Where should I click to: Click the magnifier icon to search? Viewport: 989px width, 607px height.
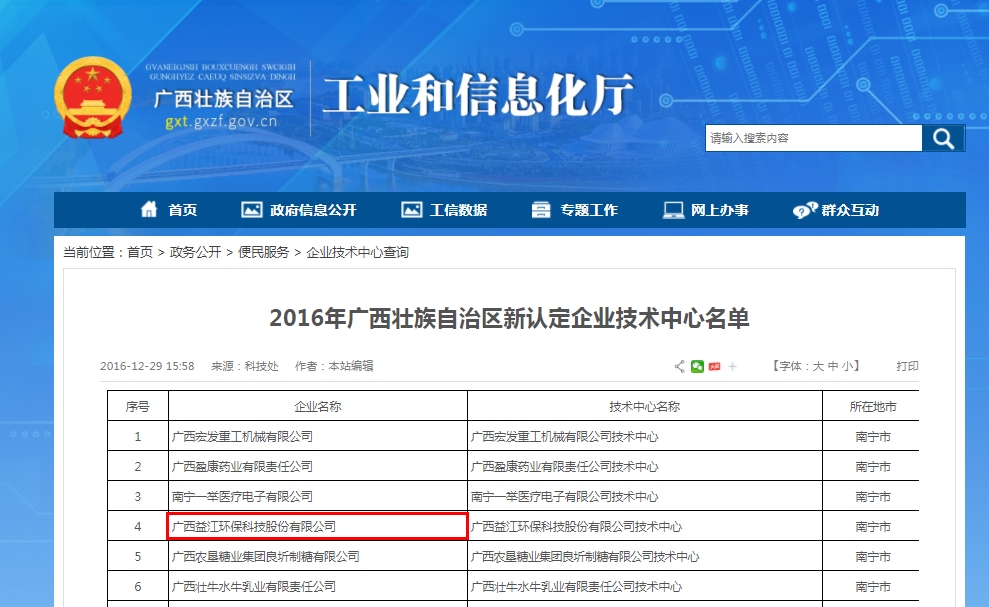[942, 138]
